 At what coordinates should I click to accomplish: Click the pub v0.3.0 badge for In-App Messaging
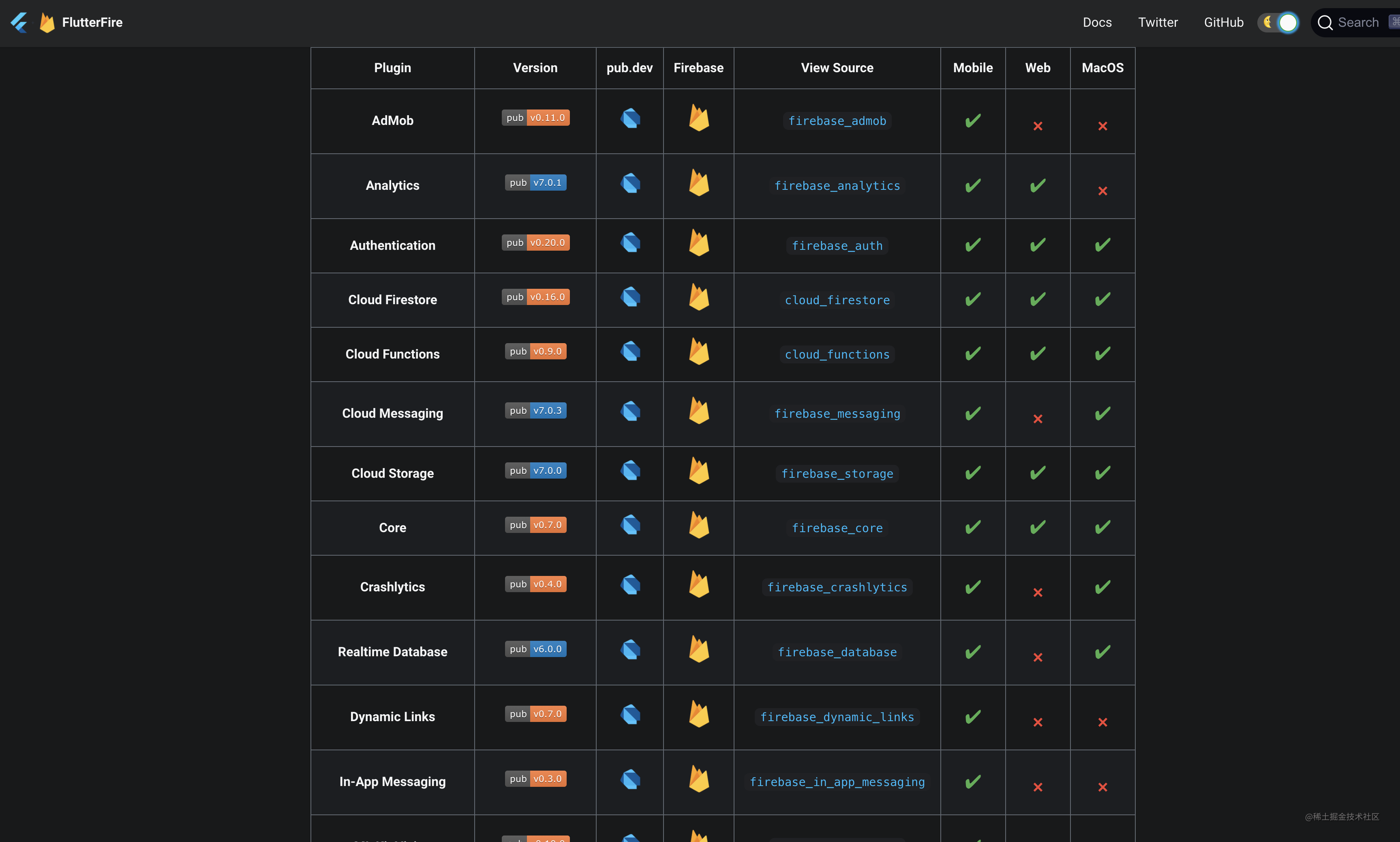tap(535, 779)
